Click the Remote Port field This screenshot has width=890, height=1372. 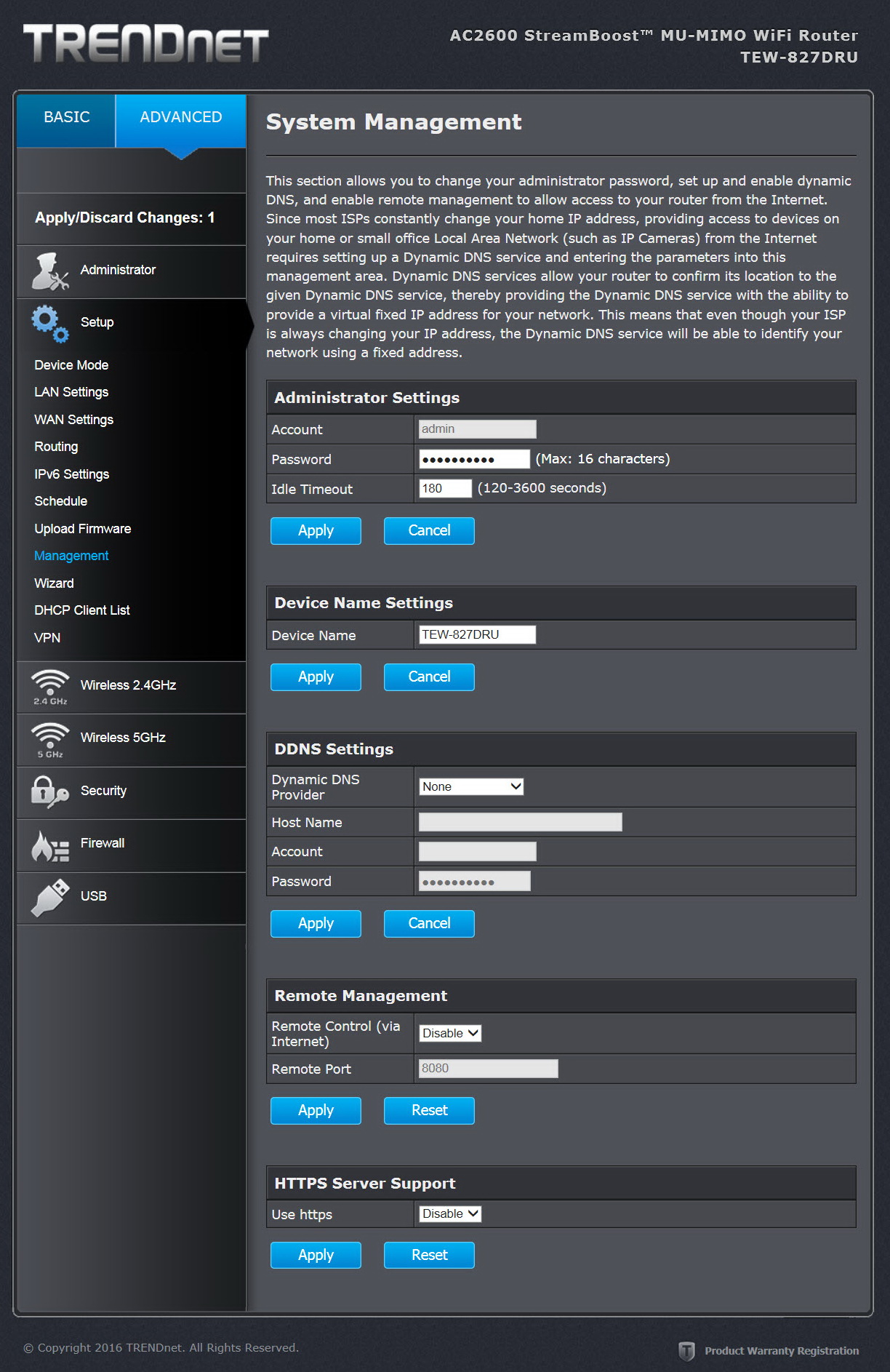point(488,1068)
